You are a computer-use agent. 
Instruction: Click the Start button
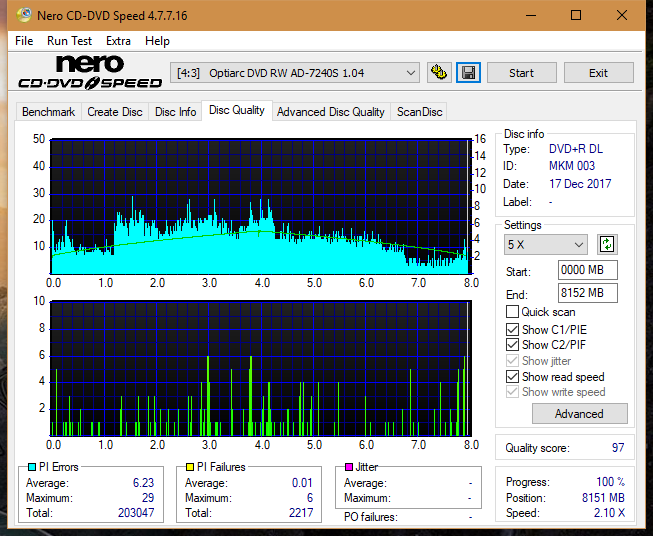(x=521, y=73)
